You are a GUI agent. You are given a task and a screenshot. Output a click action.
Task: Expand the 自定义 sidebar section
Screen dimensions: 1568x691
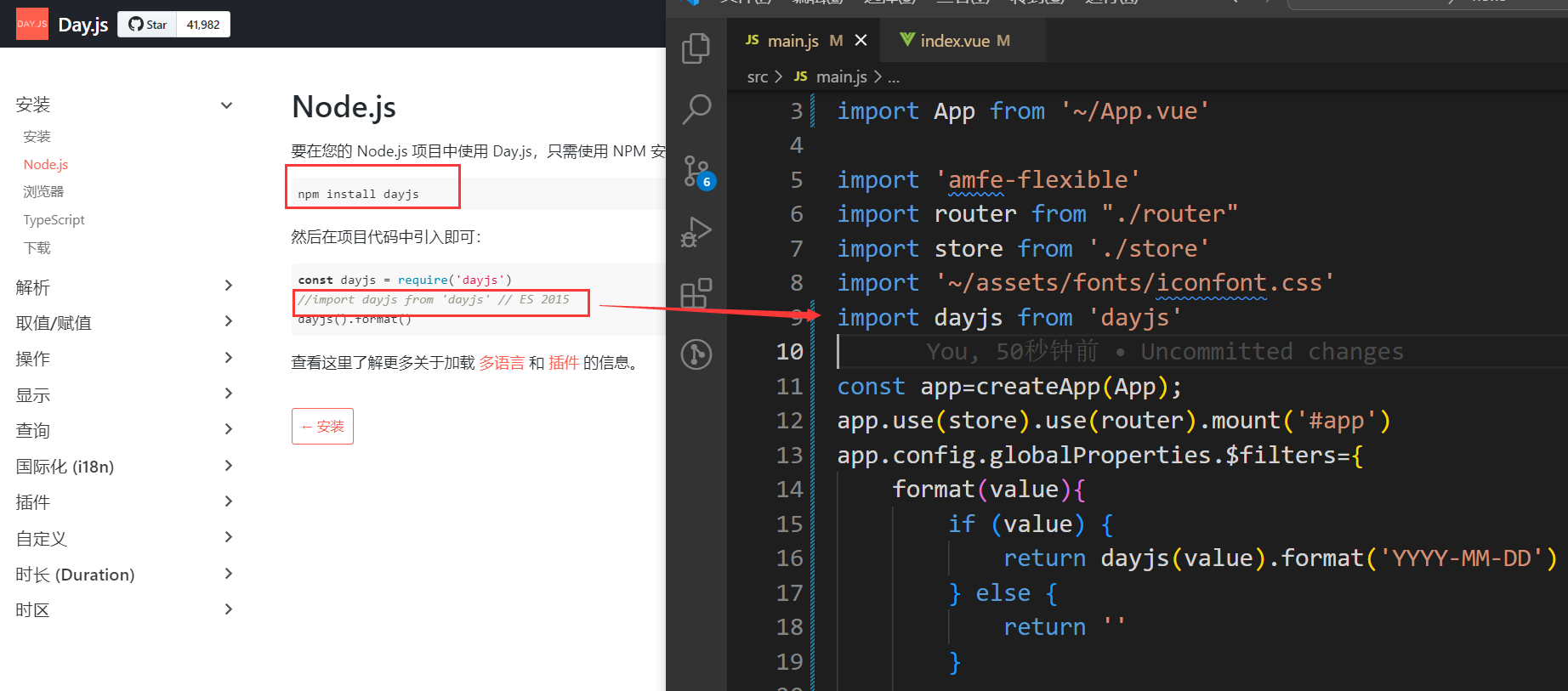tap(227, 537)
